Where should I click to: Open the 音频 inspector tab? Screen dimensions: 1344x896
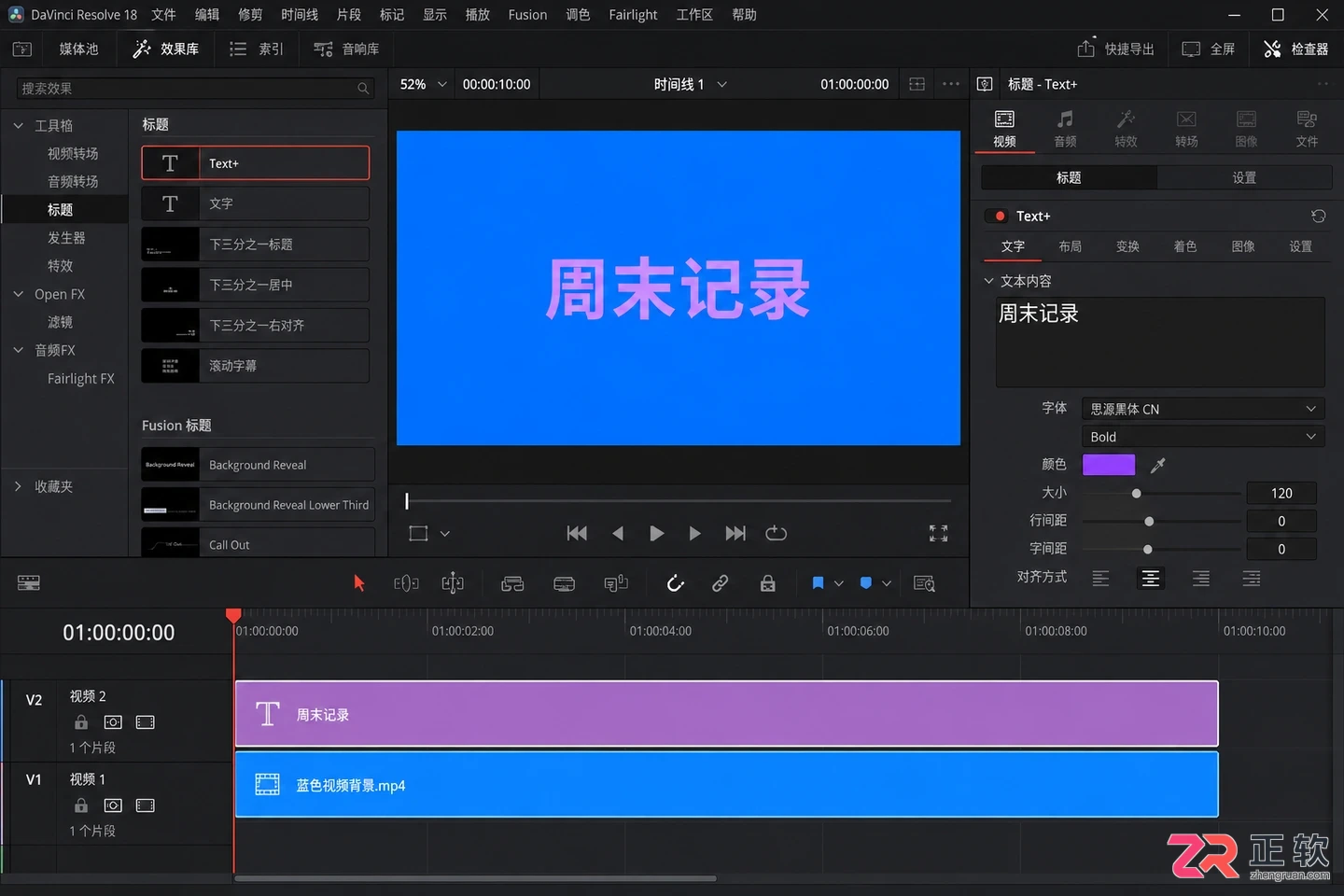pos(1065,129)
